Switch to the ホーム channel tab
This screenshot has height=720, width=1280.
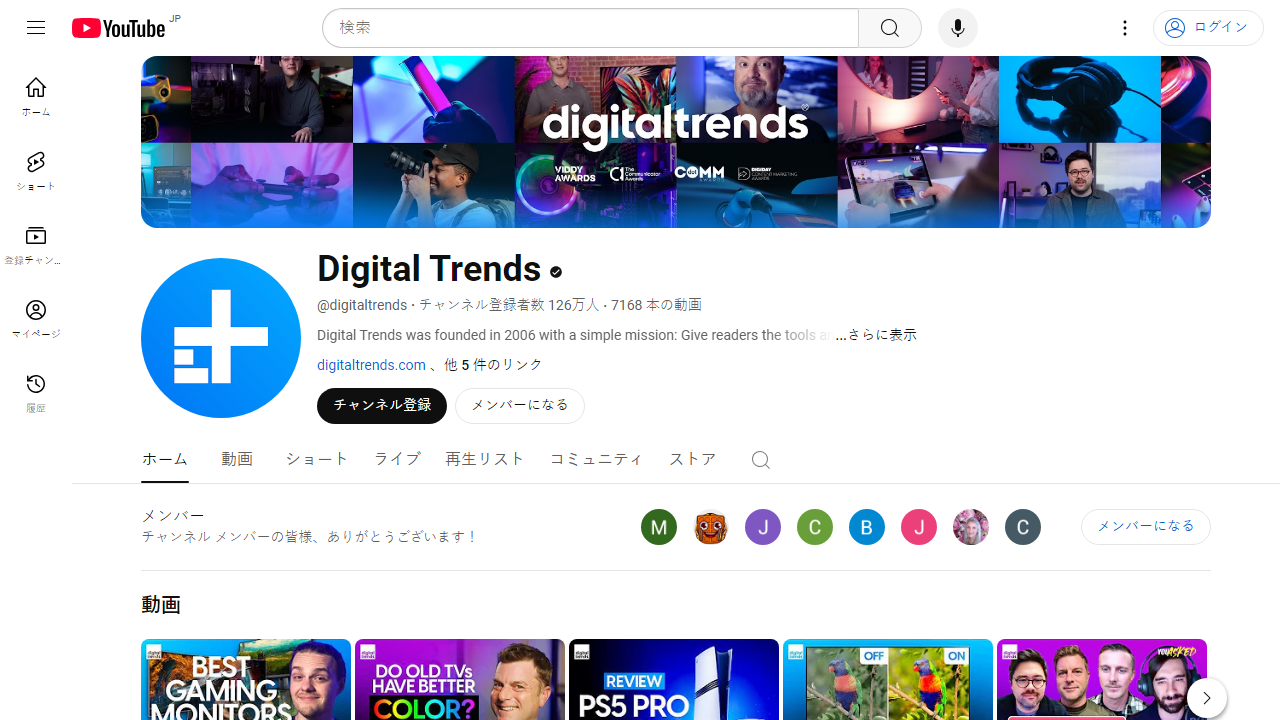pos(165,459)
